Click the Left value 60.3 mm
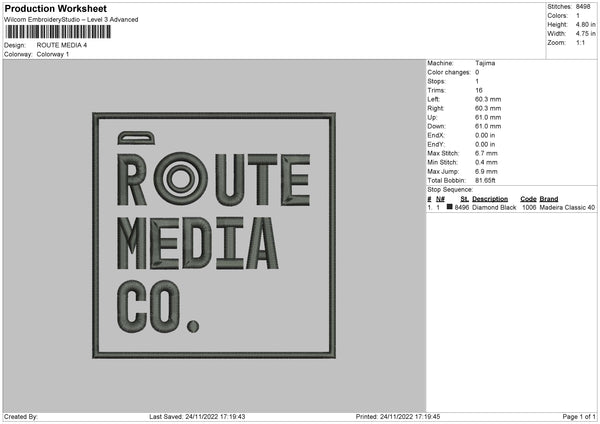The image size is (600, 424). coord(488,99)
